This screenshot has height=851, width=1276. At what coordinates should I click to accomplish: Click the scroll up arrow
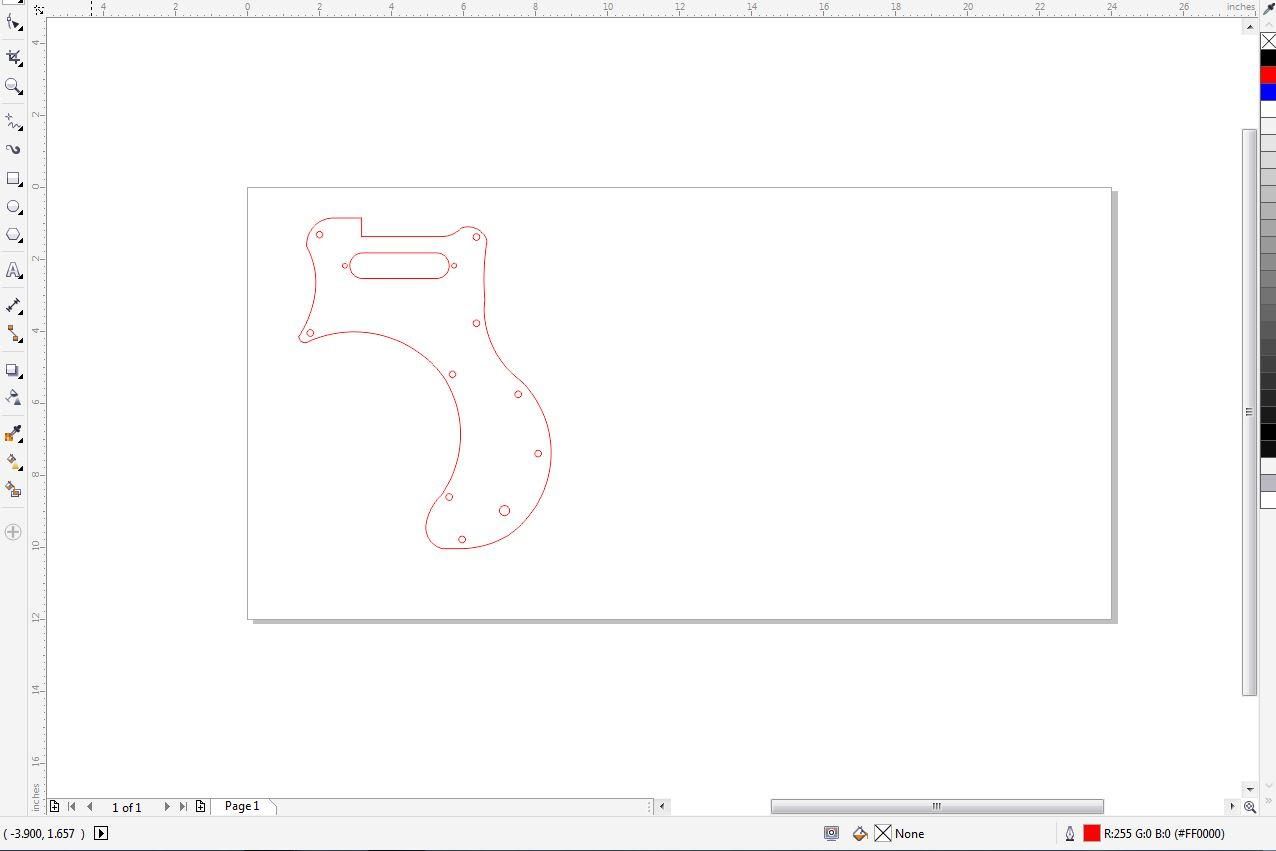(1250, 26)
